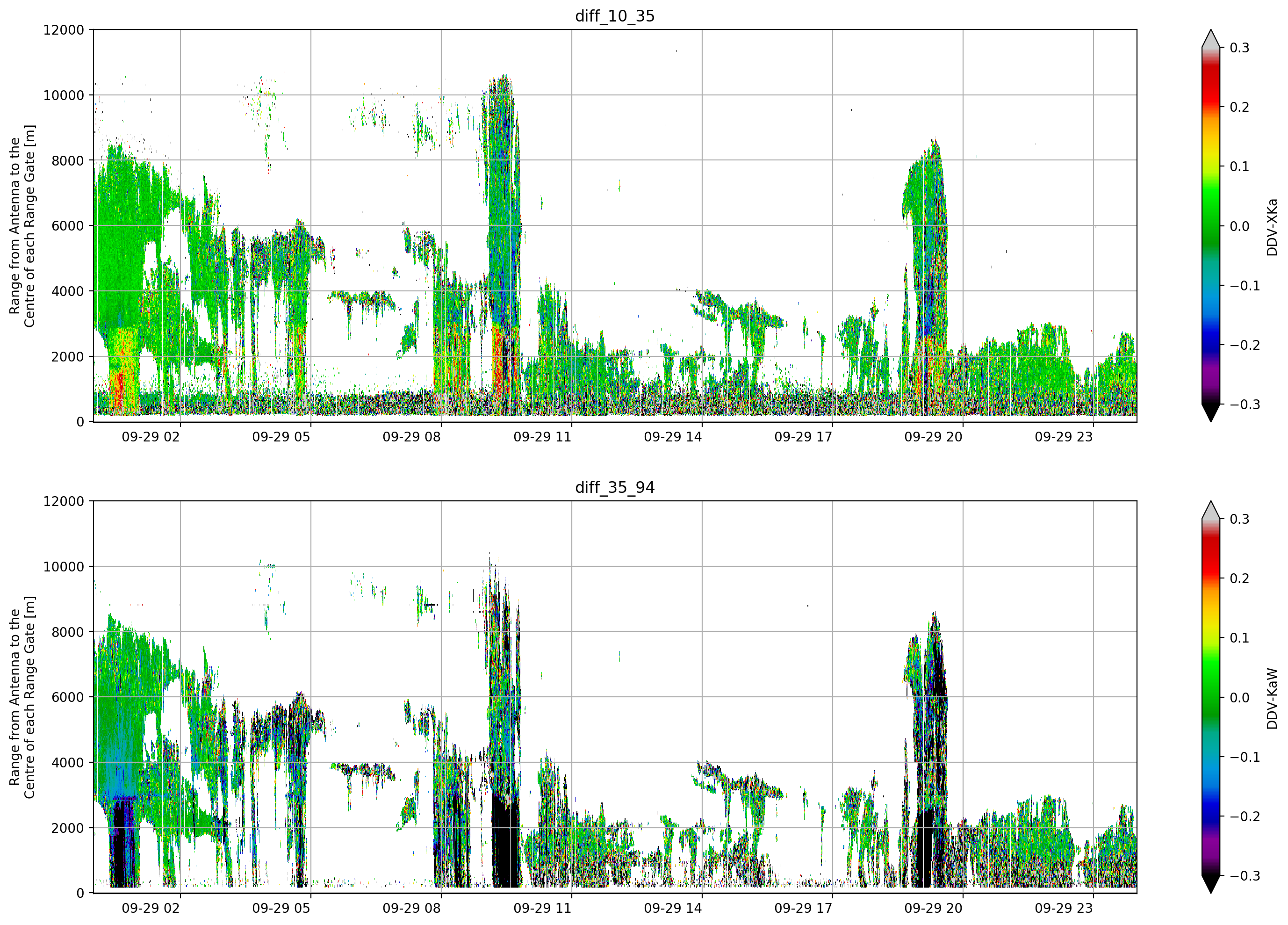
Task: Click the 6000 tick on the top plot
Action: (x=68, y=225)
